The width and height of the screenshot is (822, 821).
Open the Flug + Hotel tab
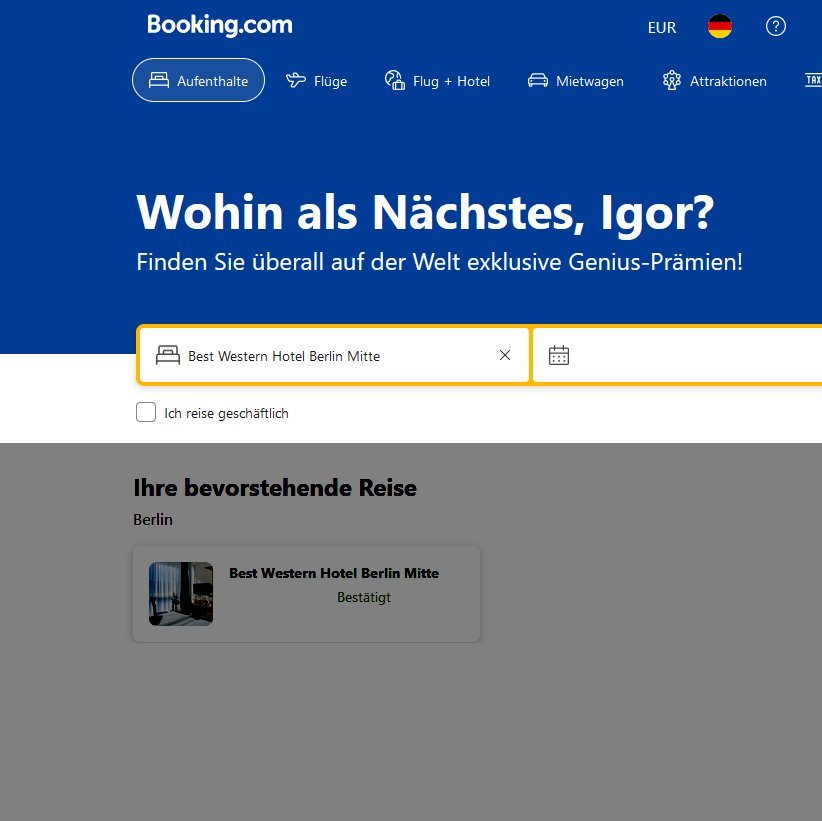coord(437,81)
